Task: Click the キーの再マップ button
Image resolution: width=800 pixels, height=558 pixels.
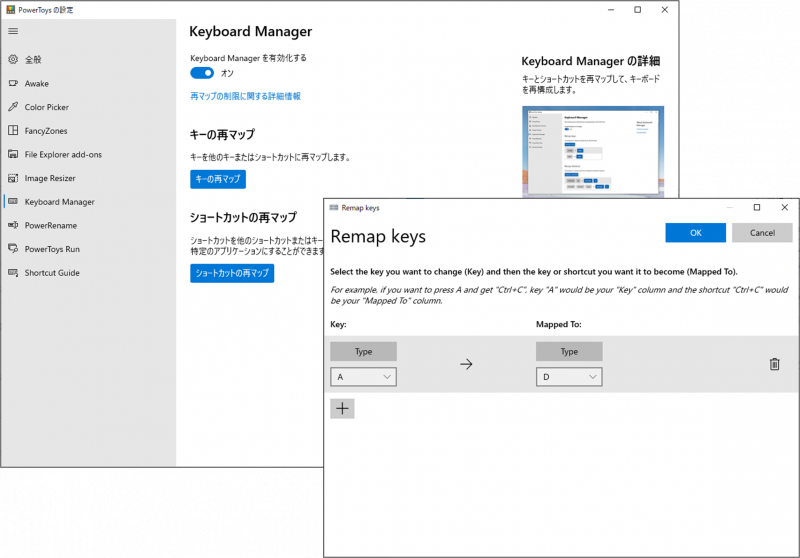Action: tap(218, 179)
